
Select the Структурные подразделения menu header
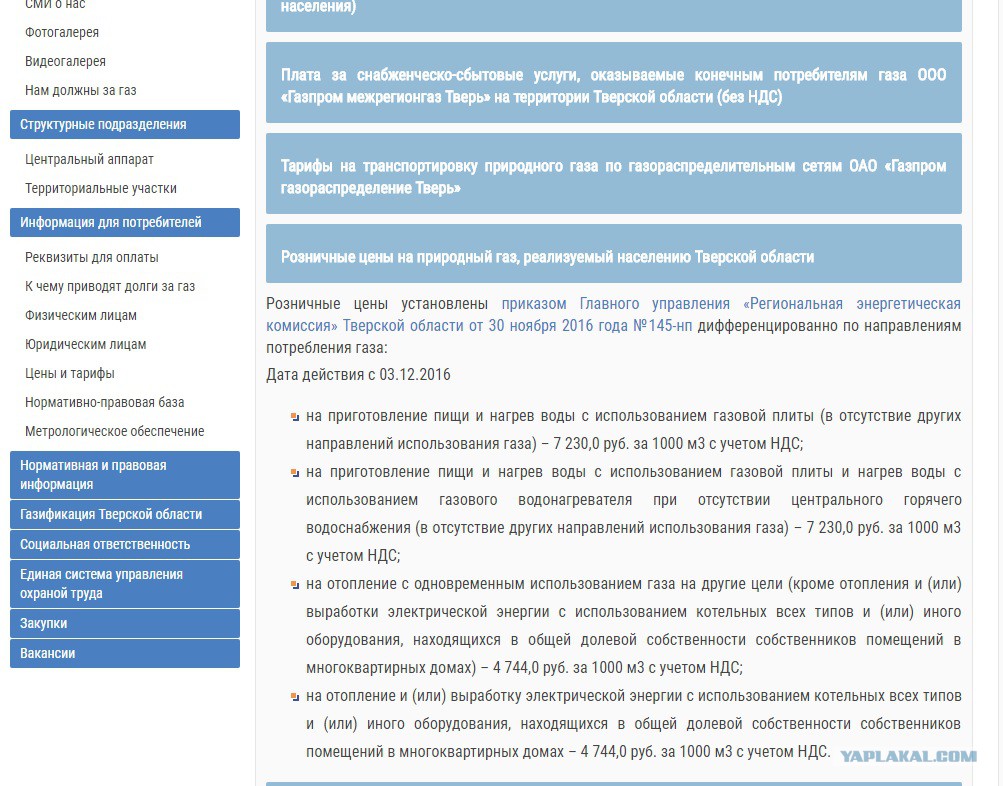pos(125,125)
